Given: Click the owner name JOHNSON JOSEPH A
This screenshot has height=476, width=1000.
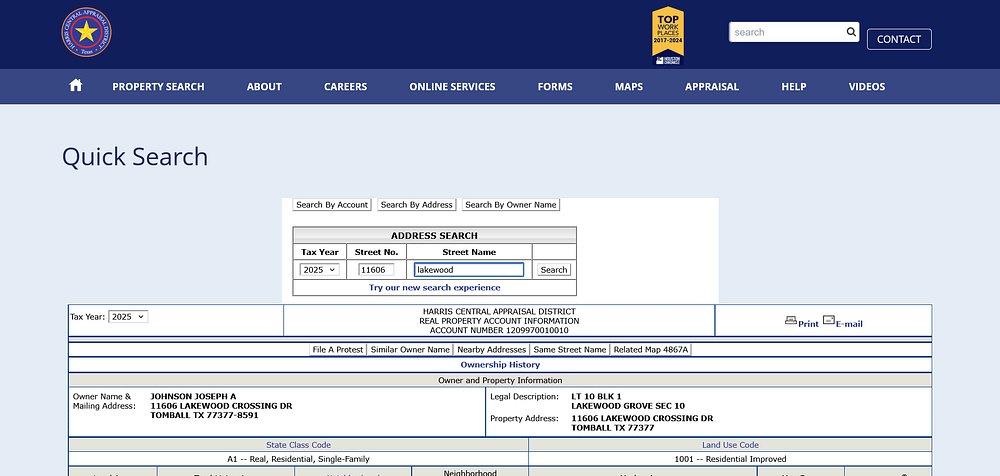Looking at the screenshot, I should point(193,396).
